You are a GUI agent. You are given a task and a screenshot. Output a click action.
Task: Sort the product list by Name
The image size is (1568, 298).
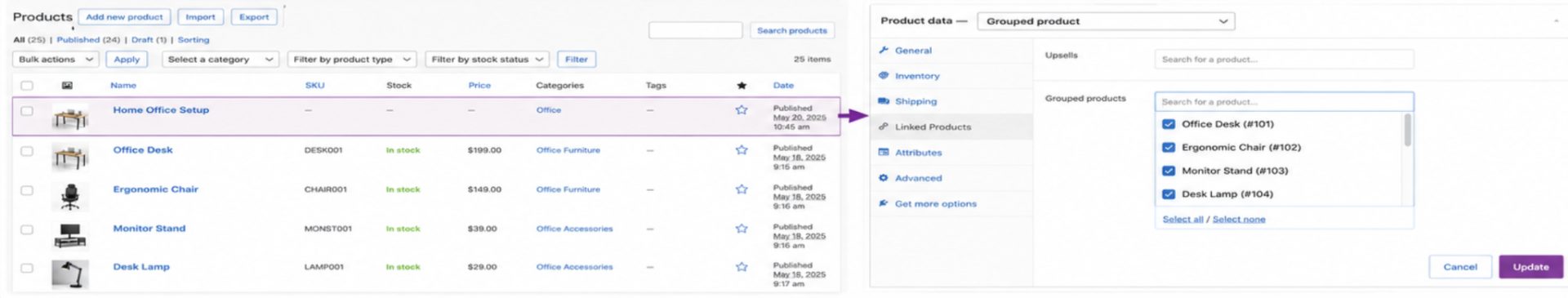point(123,85)
